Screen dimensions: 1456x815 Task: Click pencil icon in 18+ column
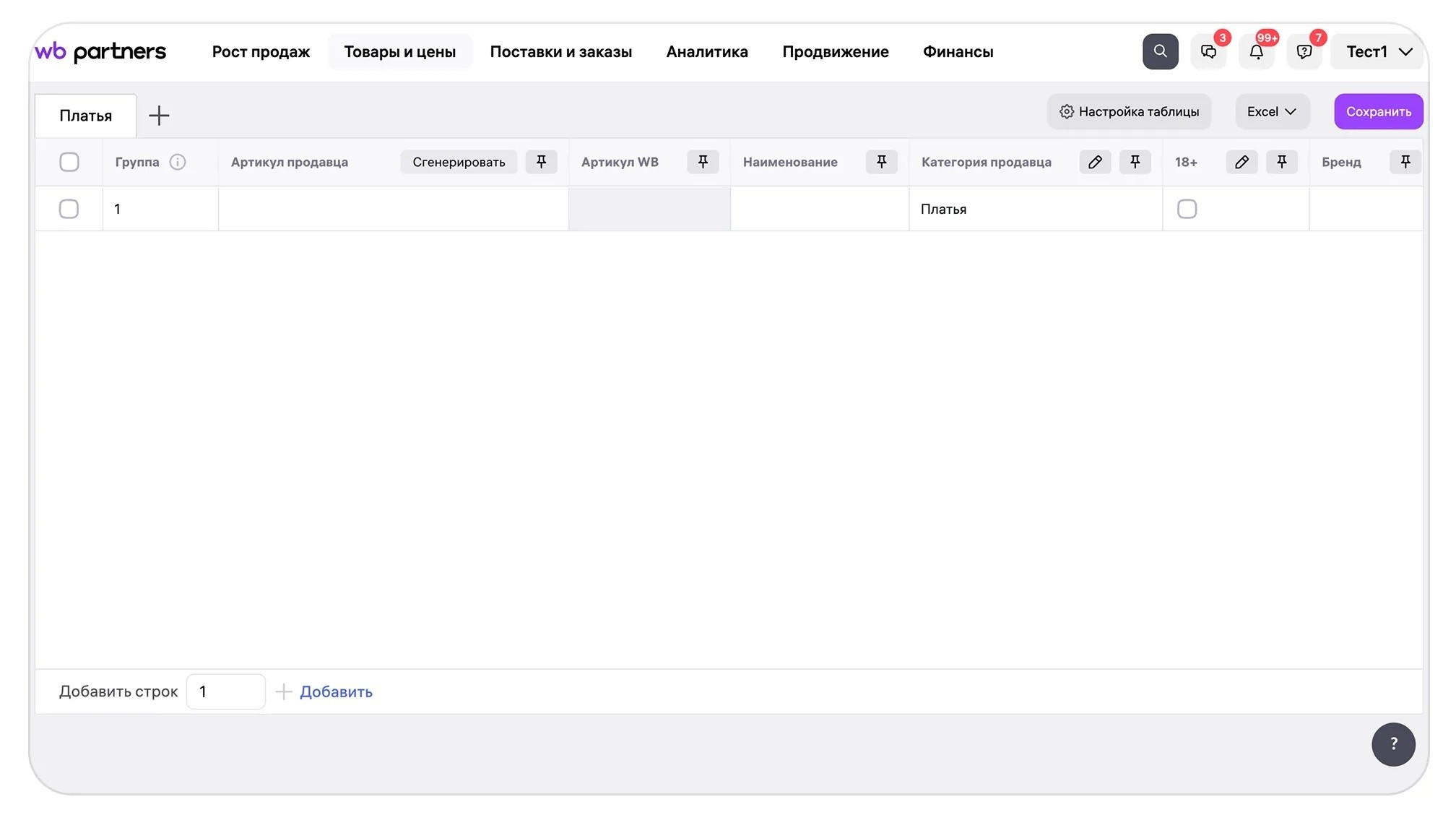coord(1241,162)
